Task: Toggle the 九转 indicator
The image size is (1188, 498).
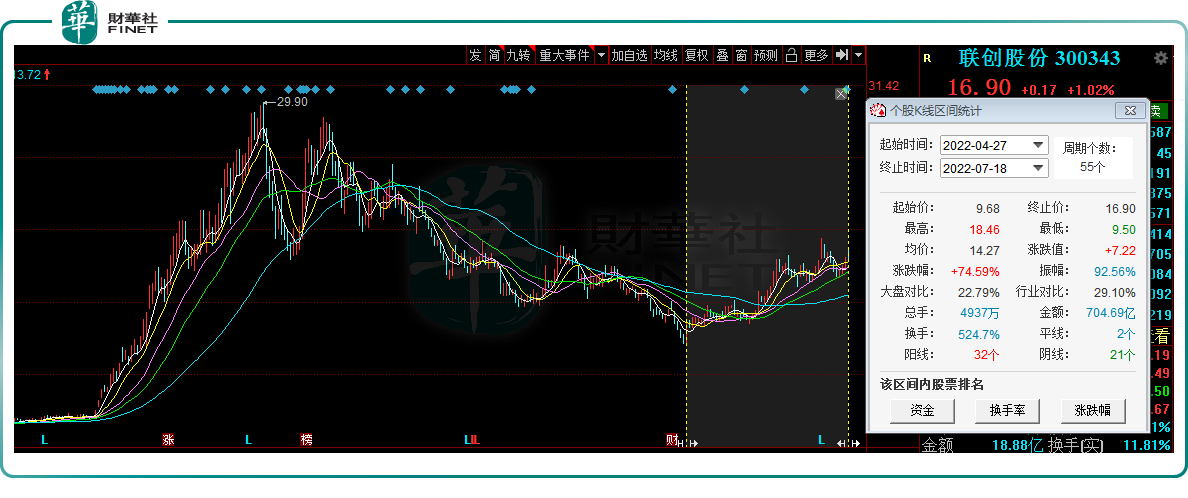Action: (x=518, y=55)
